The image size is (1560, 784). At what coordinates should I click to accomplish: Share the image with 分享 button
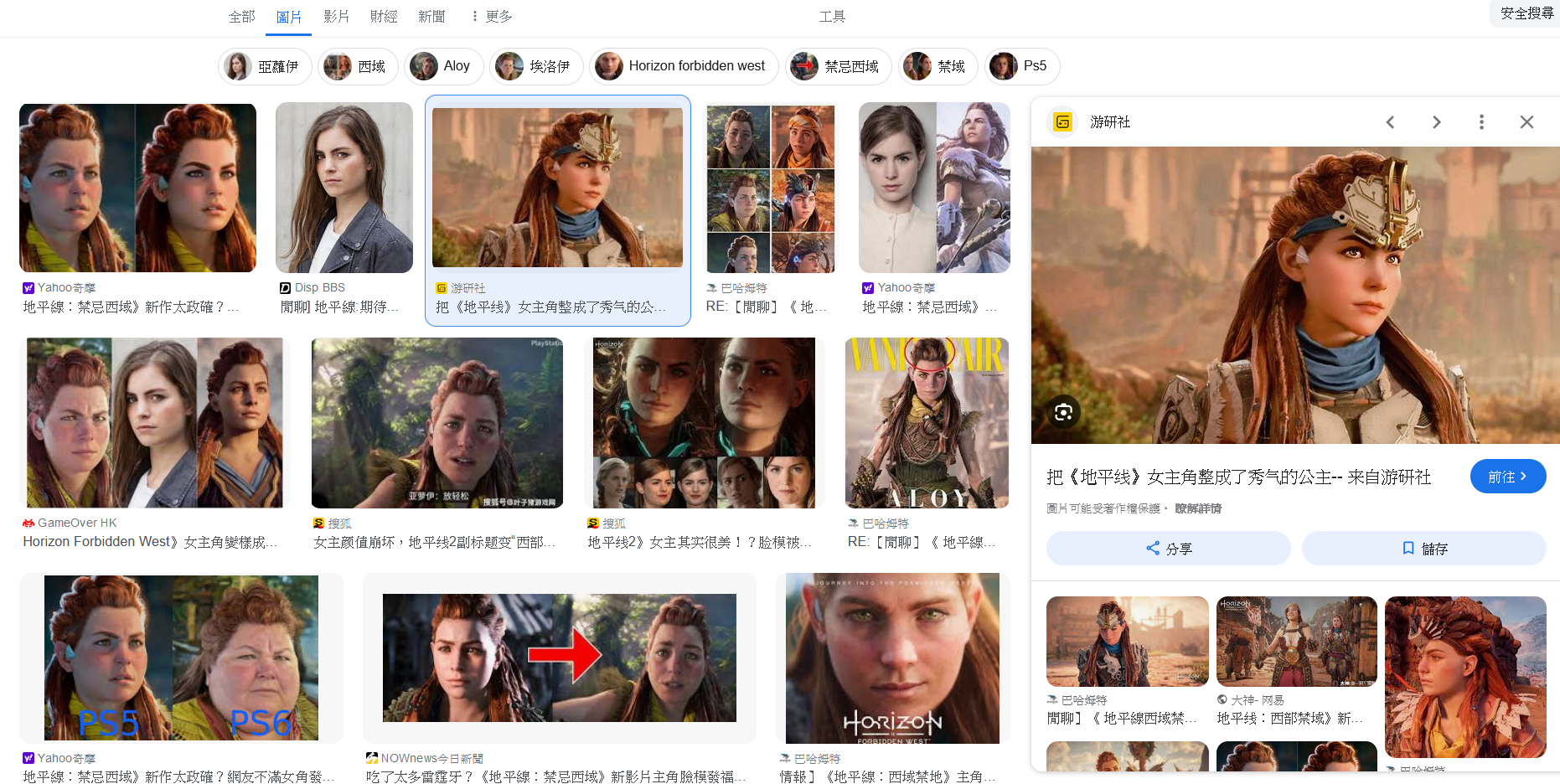[1168, 549]
